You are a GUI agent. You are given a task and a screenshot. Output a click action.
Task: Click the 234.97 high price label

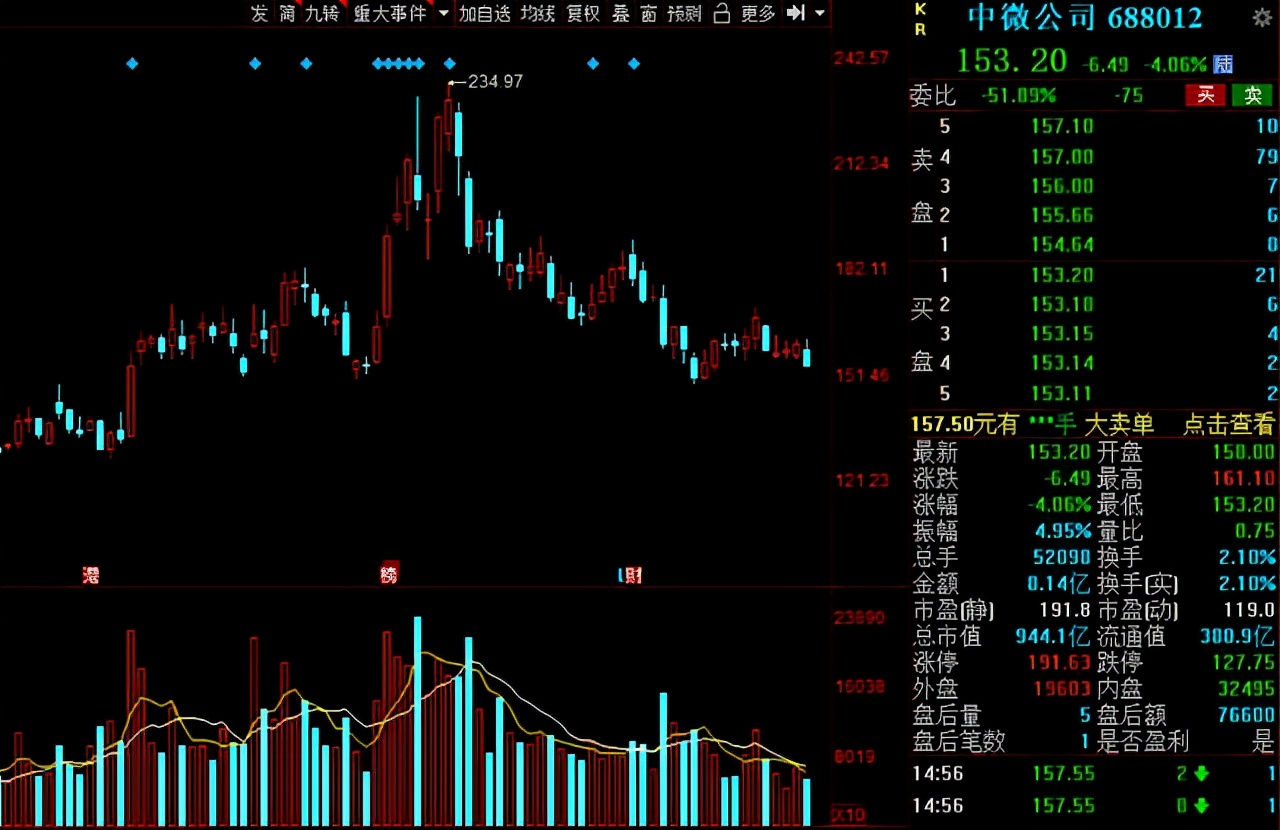[495, 82]
